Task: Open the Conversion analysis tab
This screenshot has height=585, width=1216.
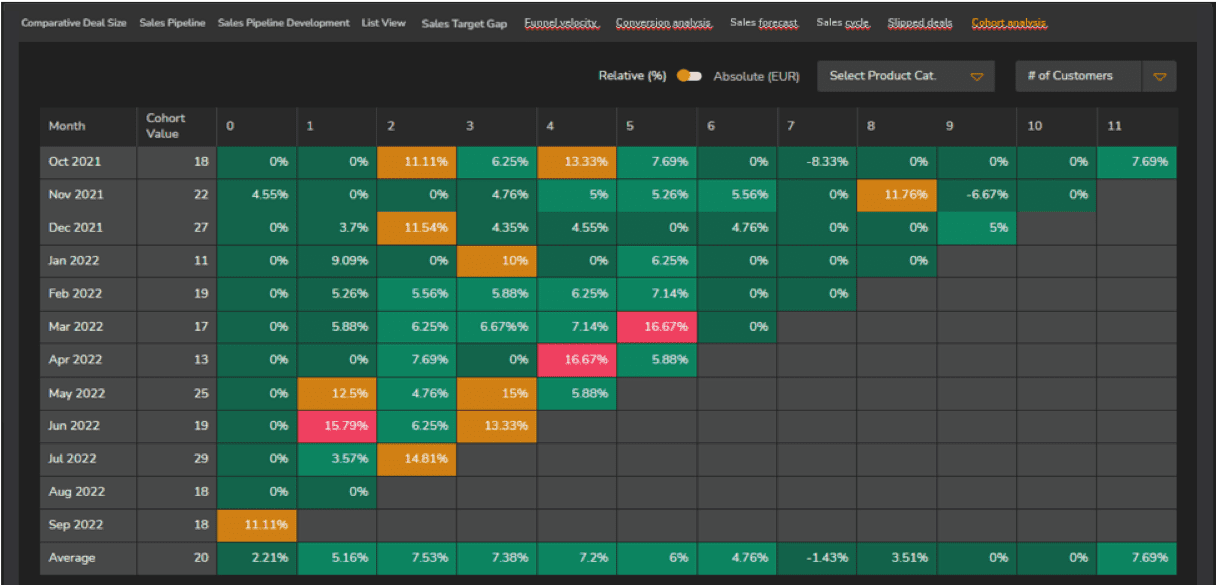Action: (663, 23)
